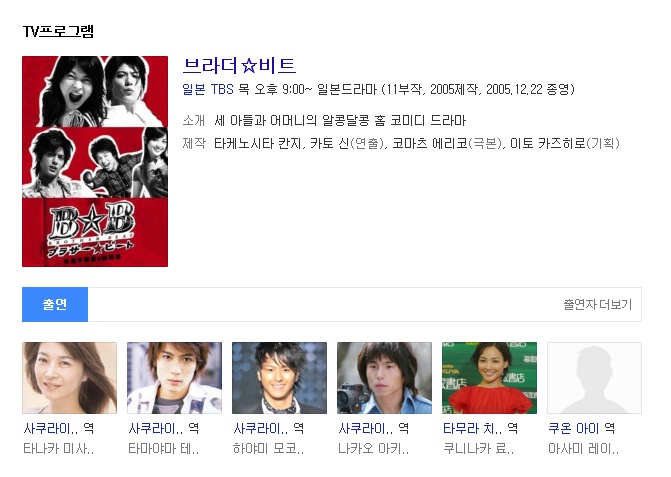Open the Brother Beat drama poster image
Viewport: 671px width, 477px height.
[95, 161]
